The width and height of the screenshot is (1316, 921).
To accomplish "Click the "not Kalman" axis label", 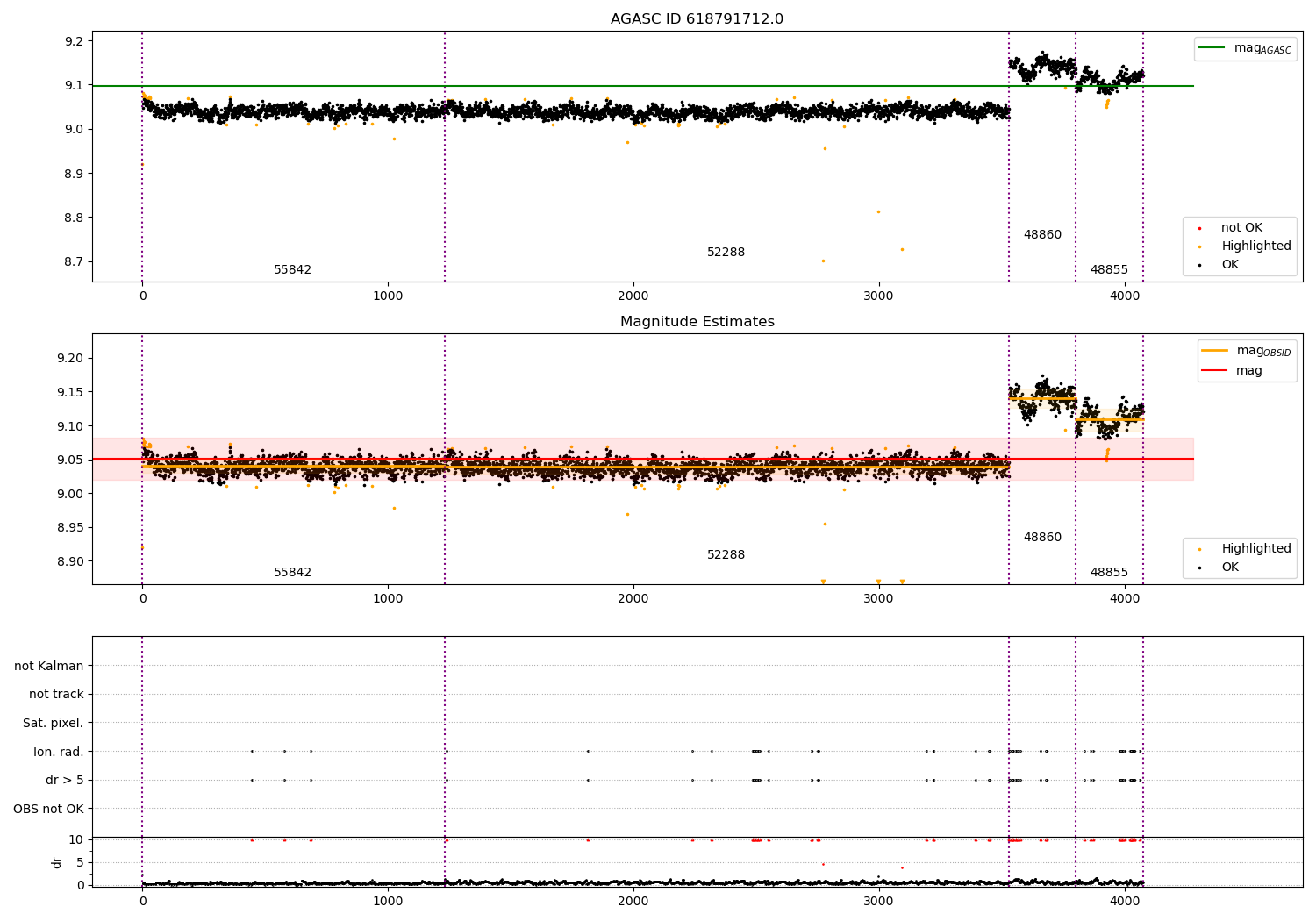I will [49, 667].
